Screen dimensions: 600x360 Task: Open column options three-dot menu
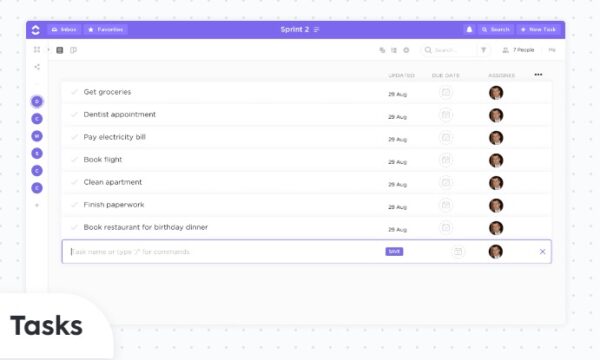[x=538, y=75]
